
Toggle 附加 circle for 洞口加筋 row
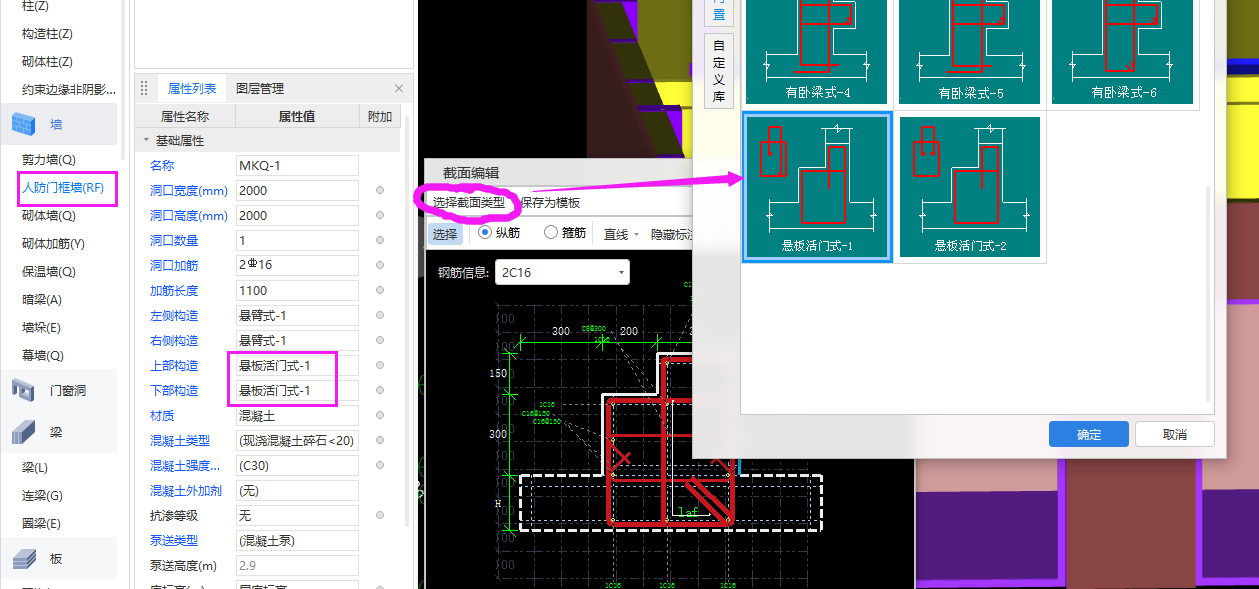380,265
